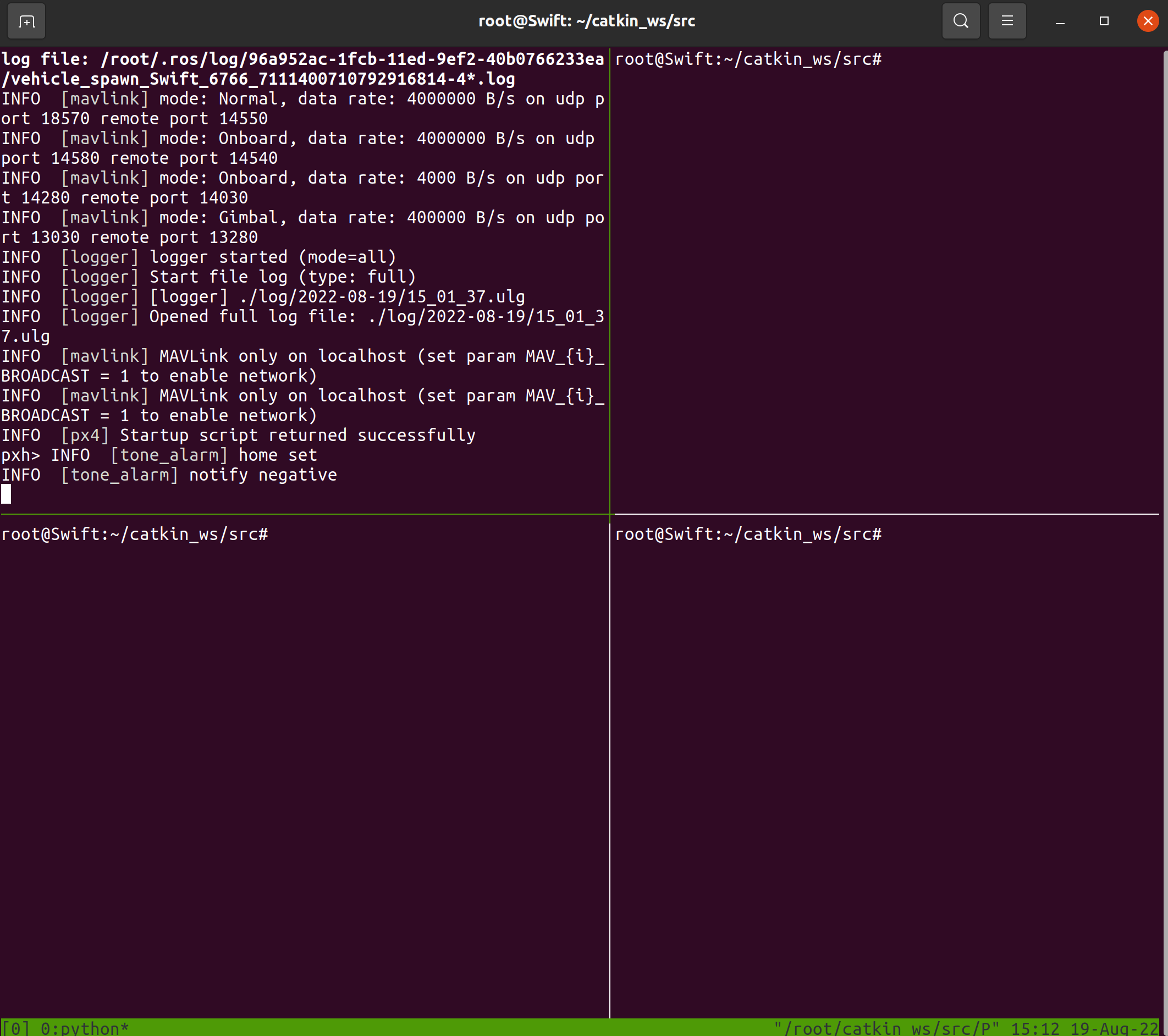Close the terminal with red X
Viewport: 1168px width, 1036px height.
point(1148,21)
